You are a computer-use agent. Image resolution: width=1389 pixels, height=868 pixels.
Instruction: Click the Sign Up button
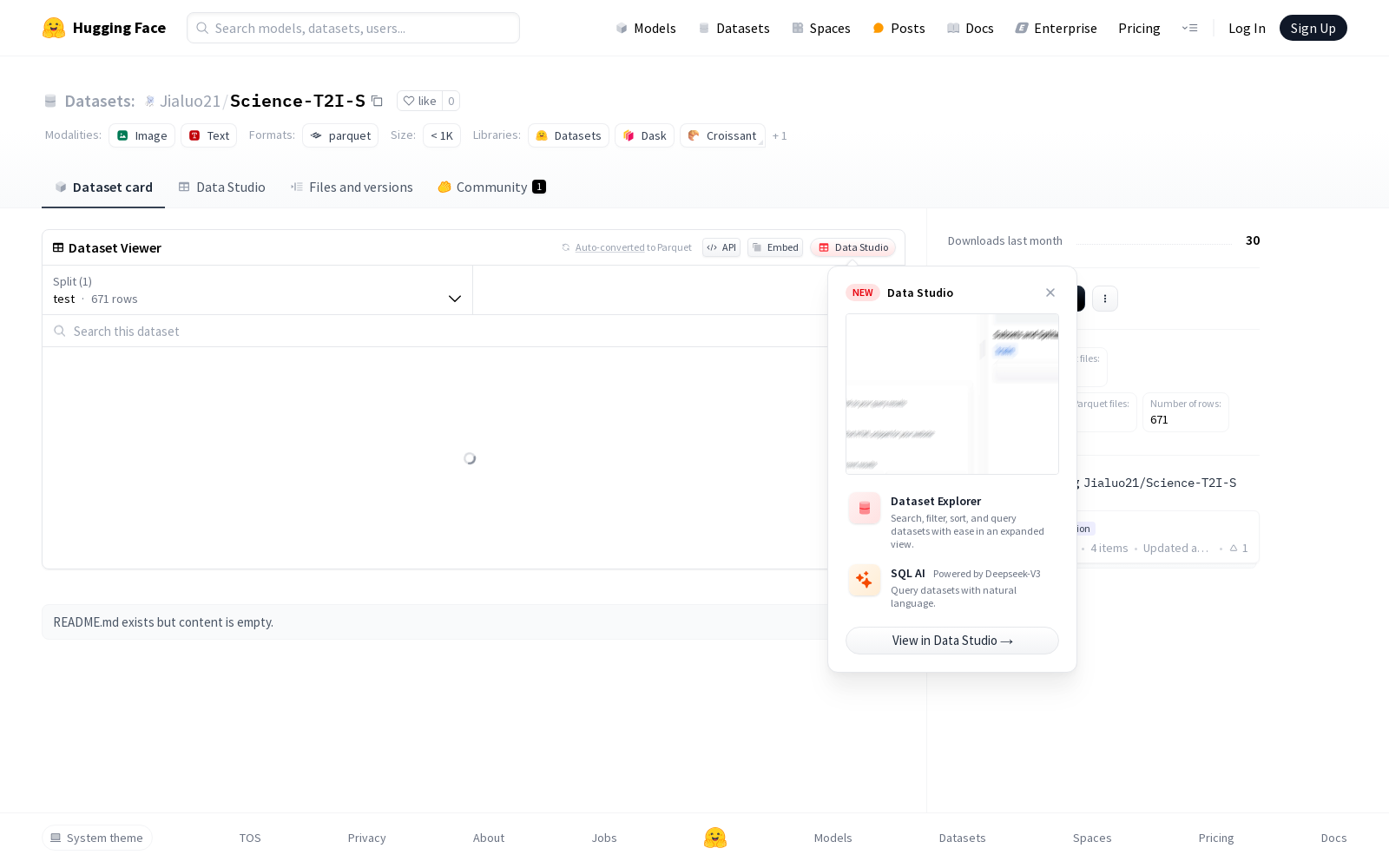coord(1313,28)
